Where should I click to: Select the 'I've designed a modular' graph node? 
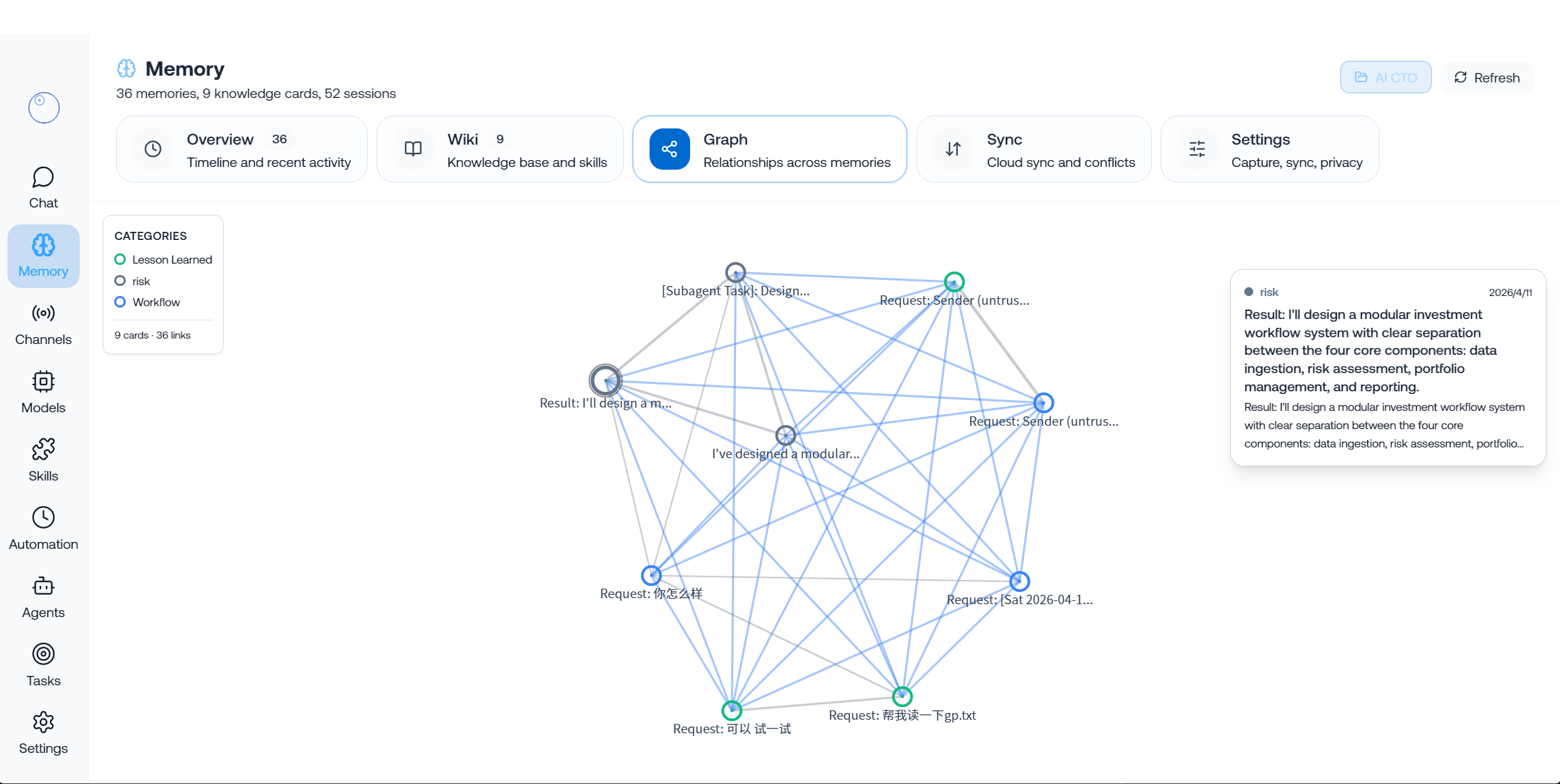(785, 435)
